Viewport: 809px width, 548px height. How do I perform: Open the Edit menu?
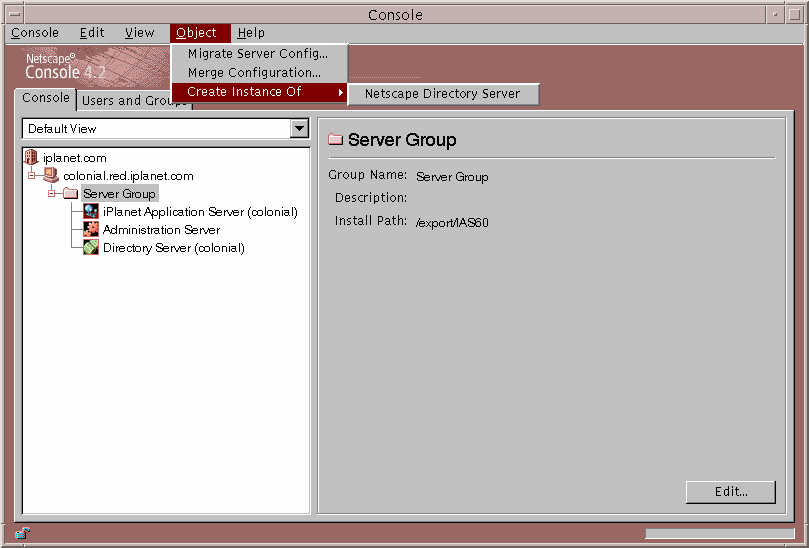coord(92,33)
